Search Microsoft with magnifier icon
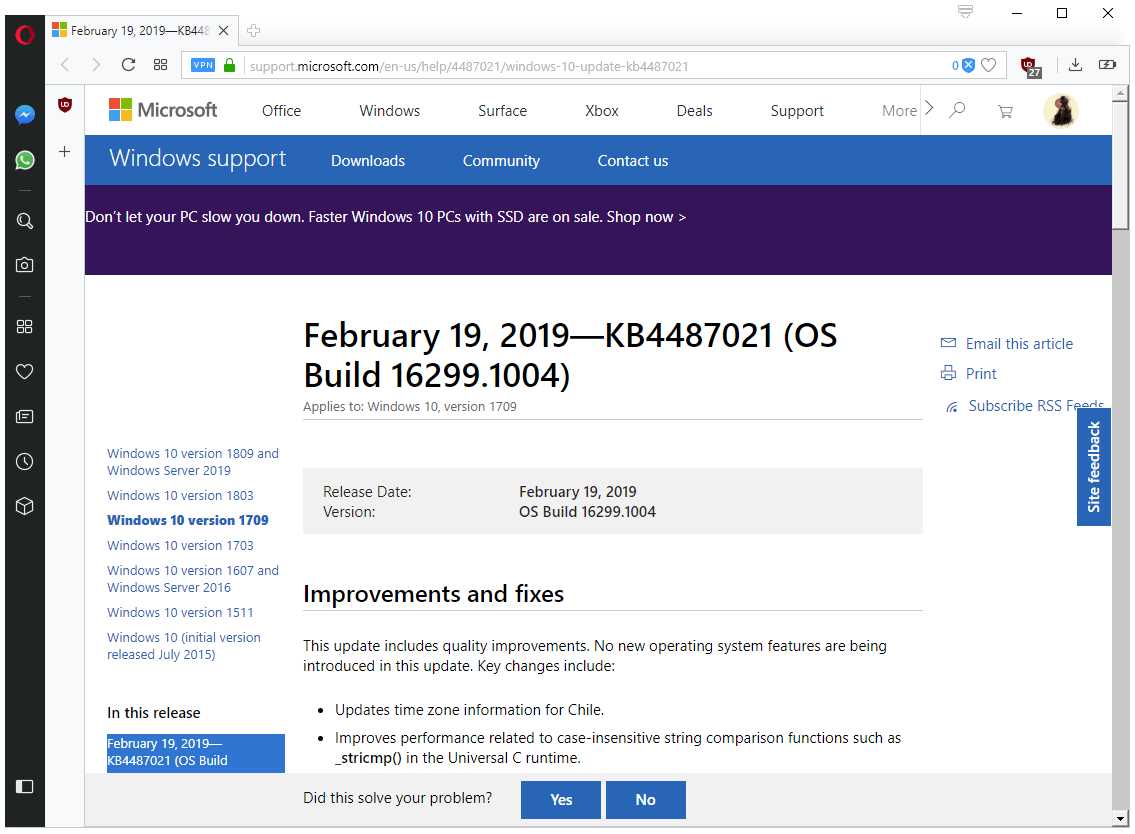The image size is (1135, 834). click(x=958, y=110)
